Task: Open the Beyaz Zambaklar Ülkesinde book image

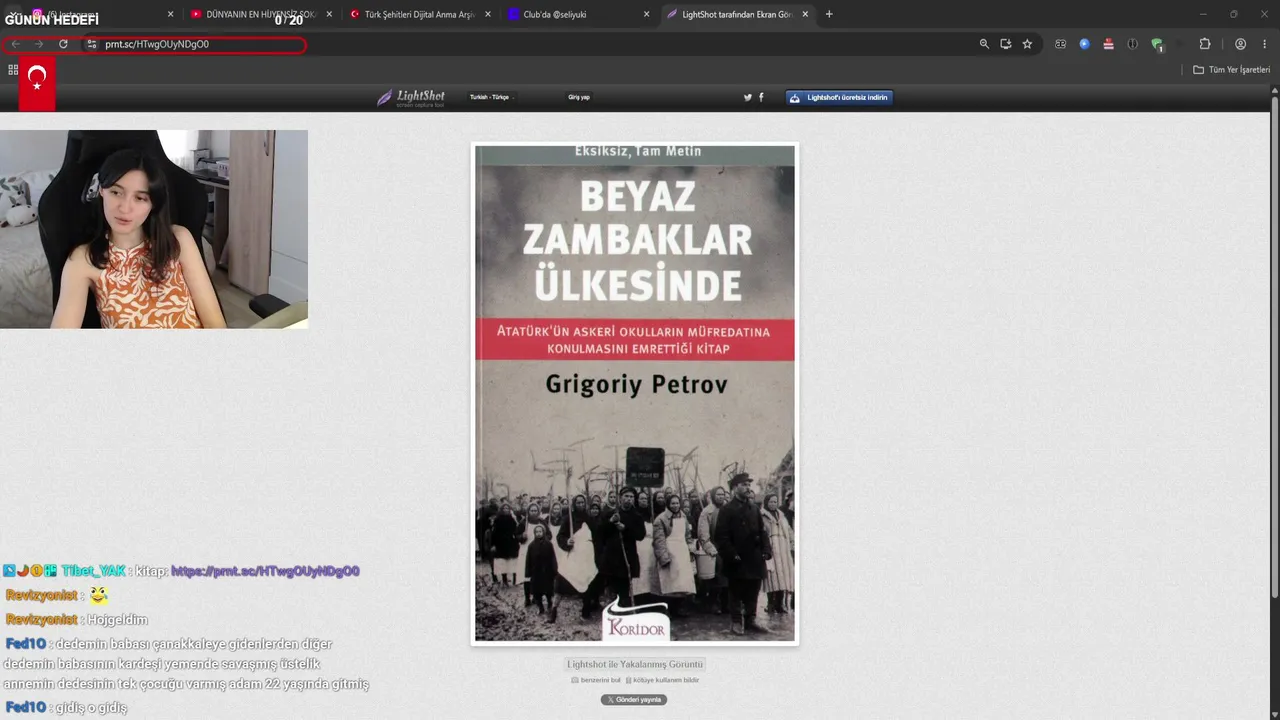Action: 635,393
